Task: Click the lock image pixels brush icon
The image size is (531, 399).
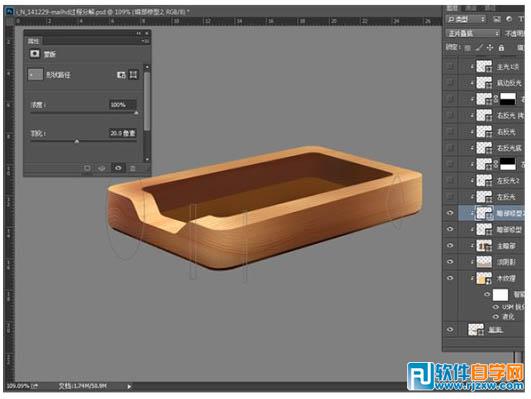Action: coord(479,48)
